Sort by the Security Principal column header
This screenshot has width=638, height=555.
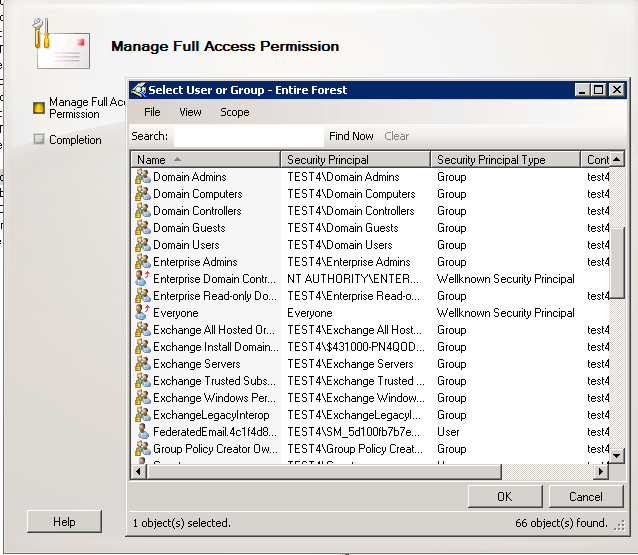point(355,160)
